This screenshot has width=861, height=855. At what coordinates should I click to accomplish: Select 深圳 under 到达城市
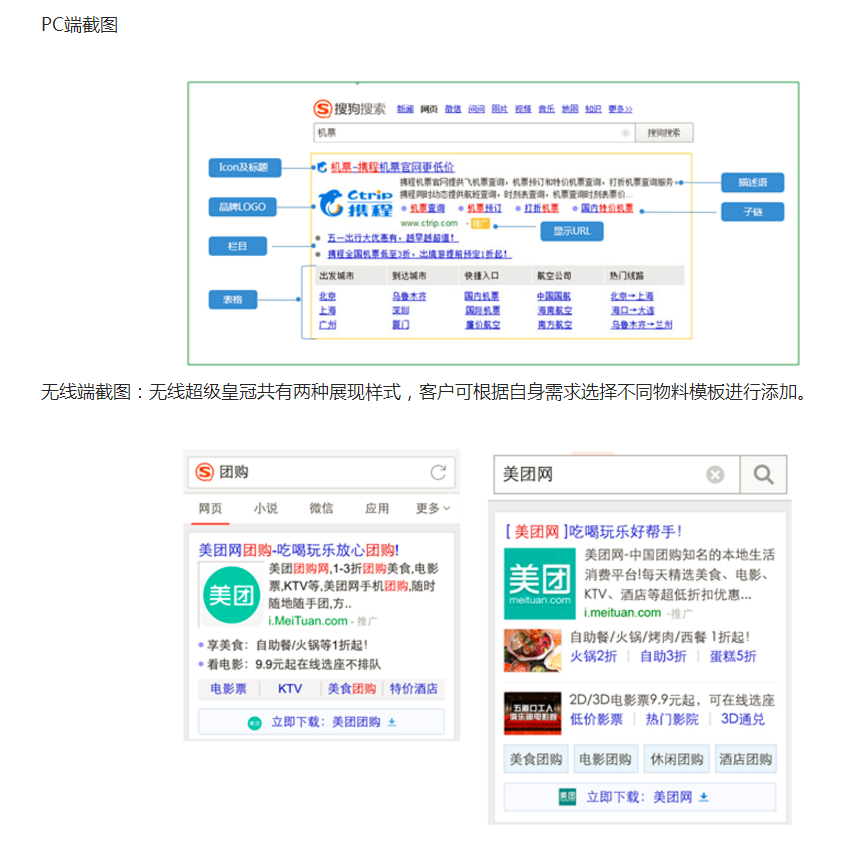click(x=401, y=311)
